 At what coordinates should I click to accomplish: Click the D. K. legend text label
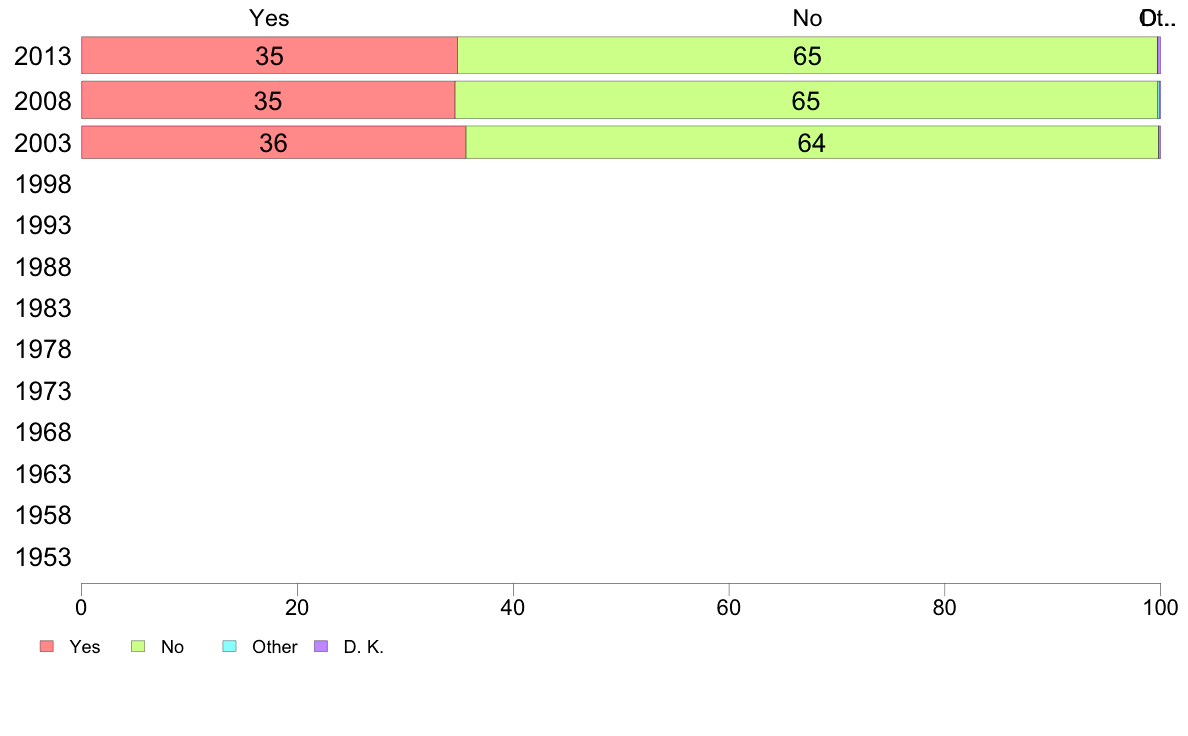[364, 647]
